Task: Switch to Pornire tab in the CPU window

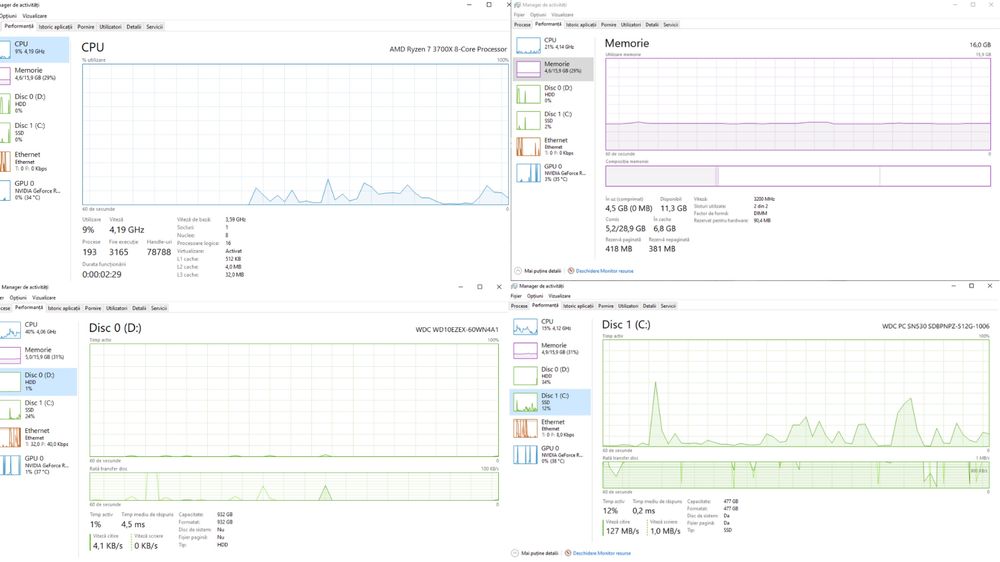Action: pyautogui.click(x=86, y=27)
